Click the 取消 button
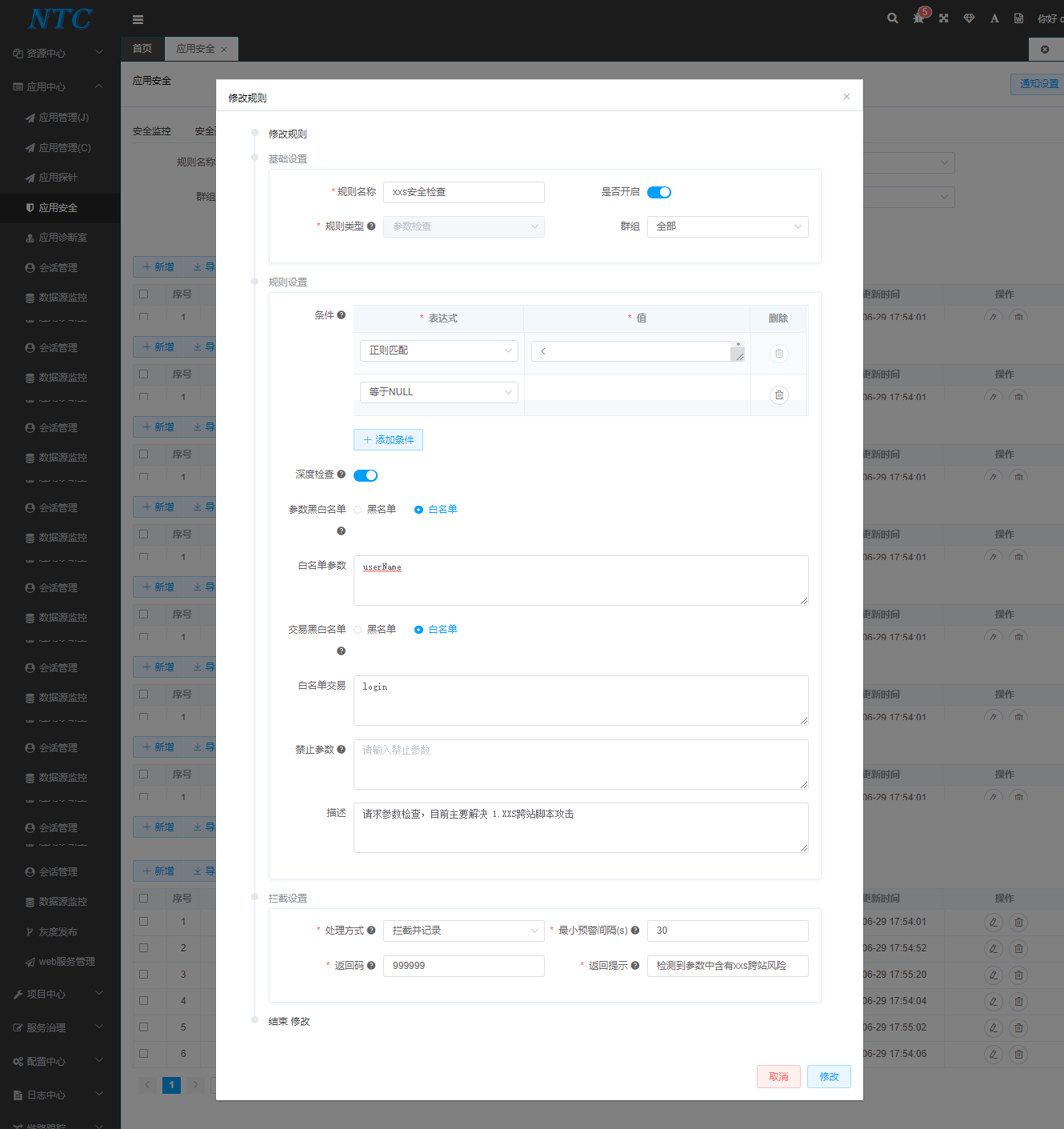1064x1129 pixels. point(778,1077)
